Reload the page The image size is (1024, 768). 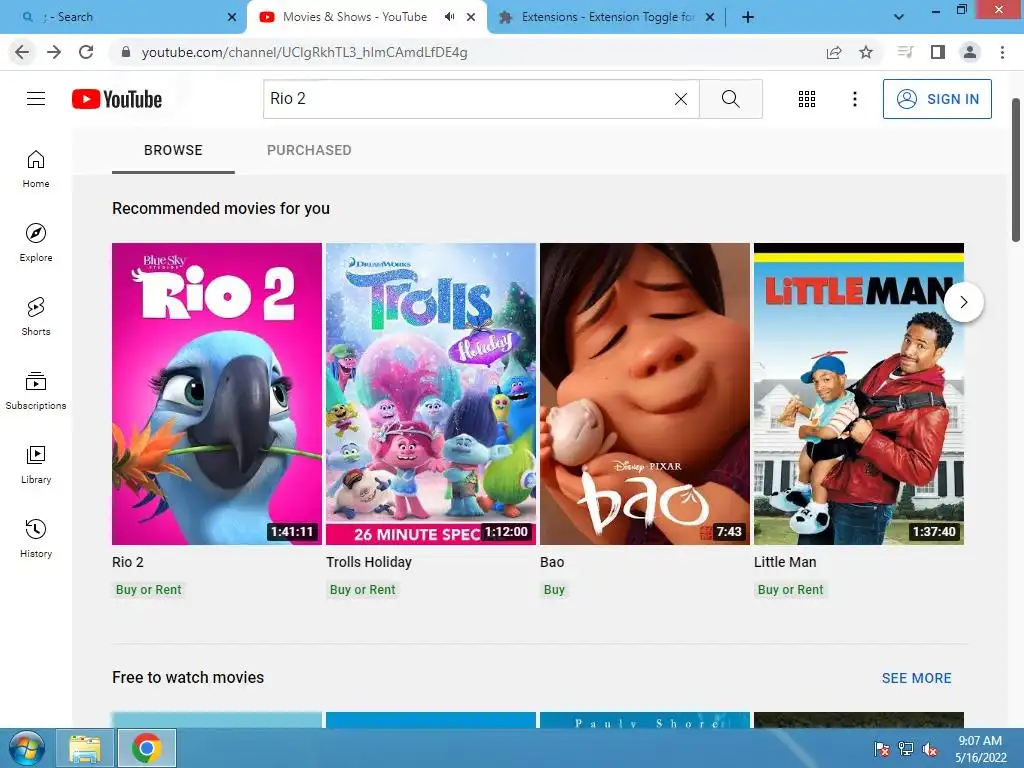click(86, 52)
